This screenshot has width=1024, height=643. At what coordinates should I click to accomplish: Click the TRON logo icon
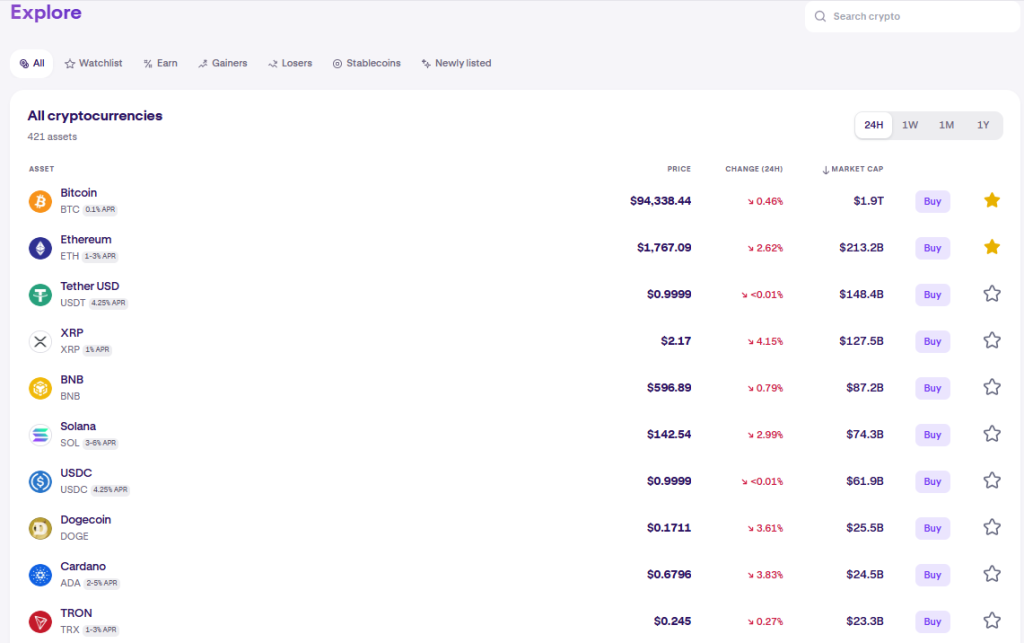(38, 621)
